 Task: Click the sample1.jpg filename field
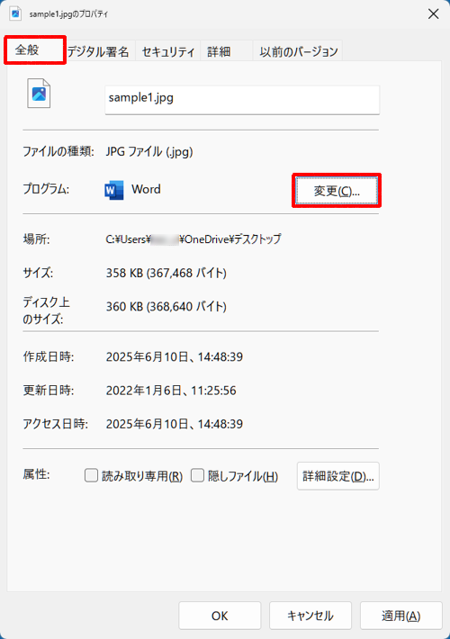pyautogui.click(x=242, y=99)
